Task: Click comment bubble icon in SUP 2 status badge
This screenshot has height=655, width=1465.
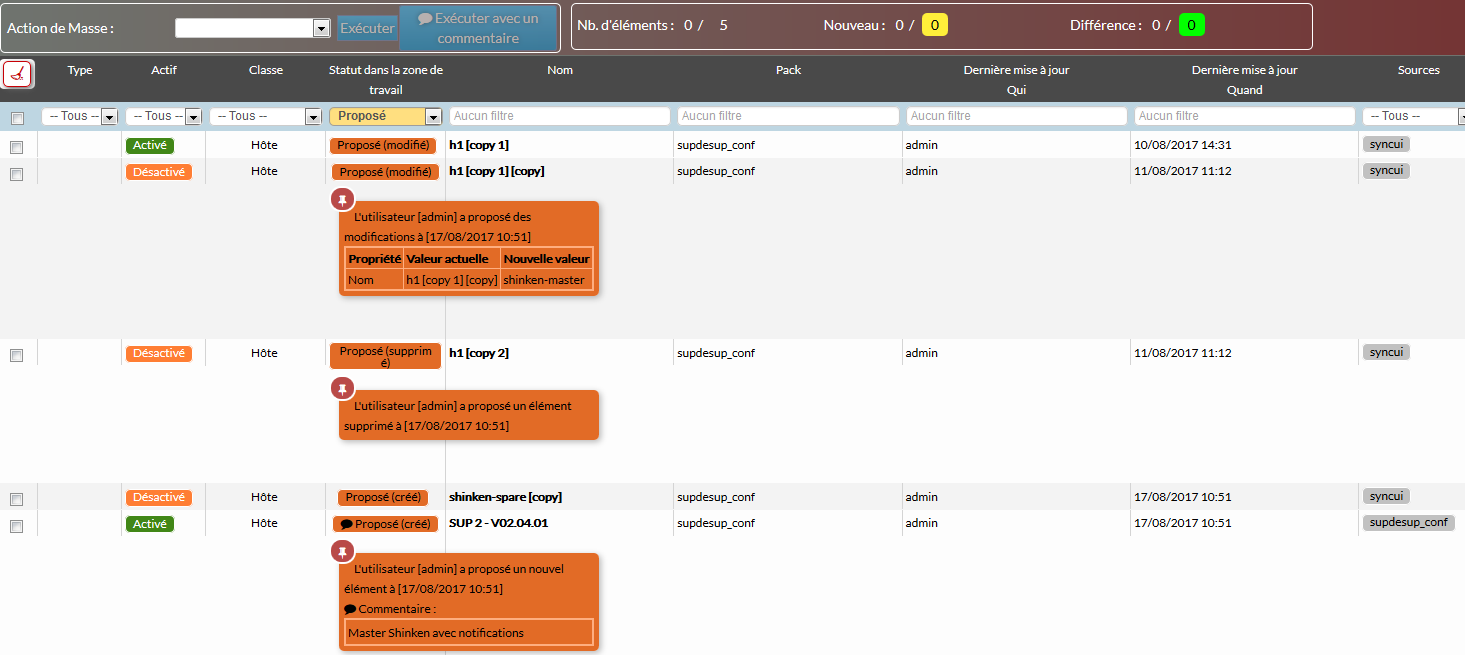Action: pos(346,524)
